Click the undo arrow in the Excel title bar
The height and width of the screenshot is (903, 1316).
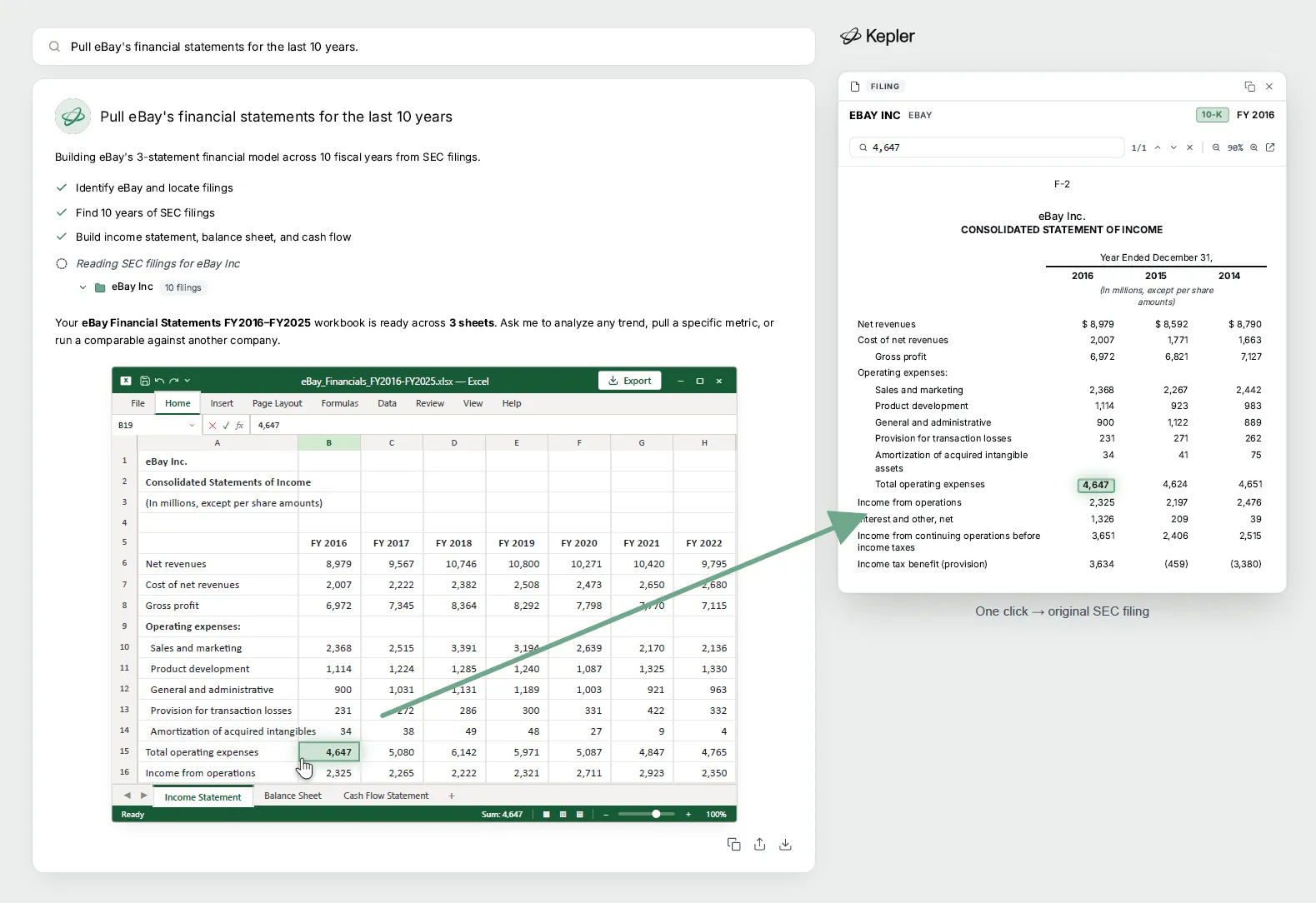click(x=159, y=381)
